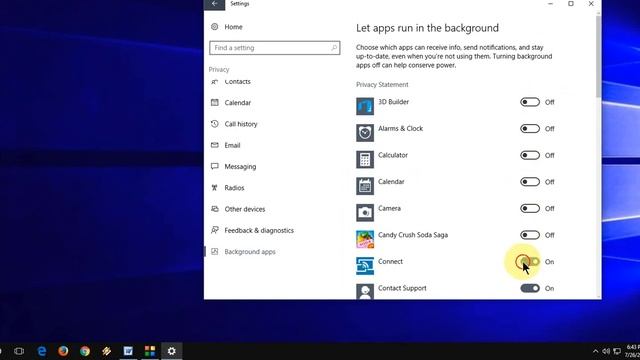640x360 pixels.
Task: Select Background apps in sidebar
Action: [250, 252]
